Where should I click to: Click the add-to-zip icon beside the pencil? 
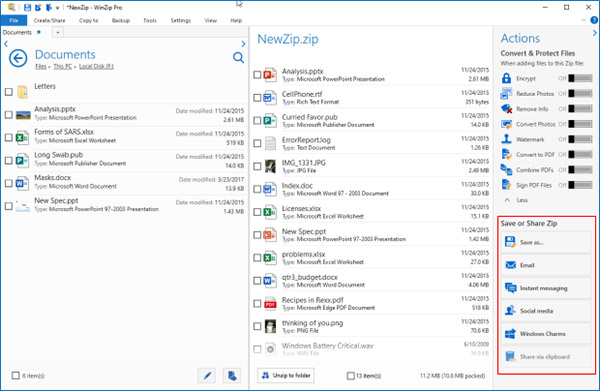[232, 376]
